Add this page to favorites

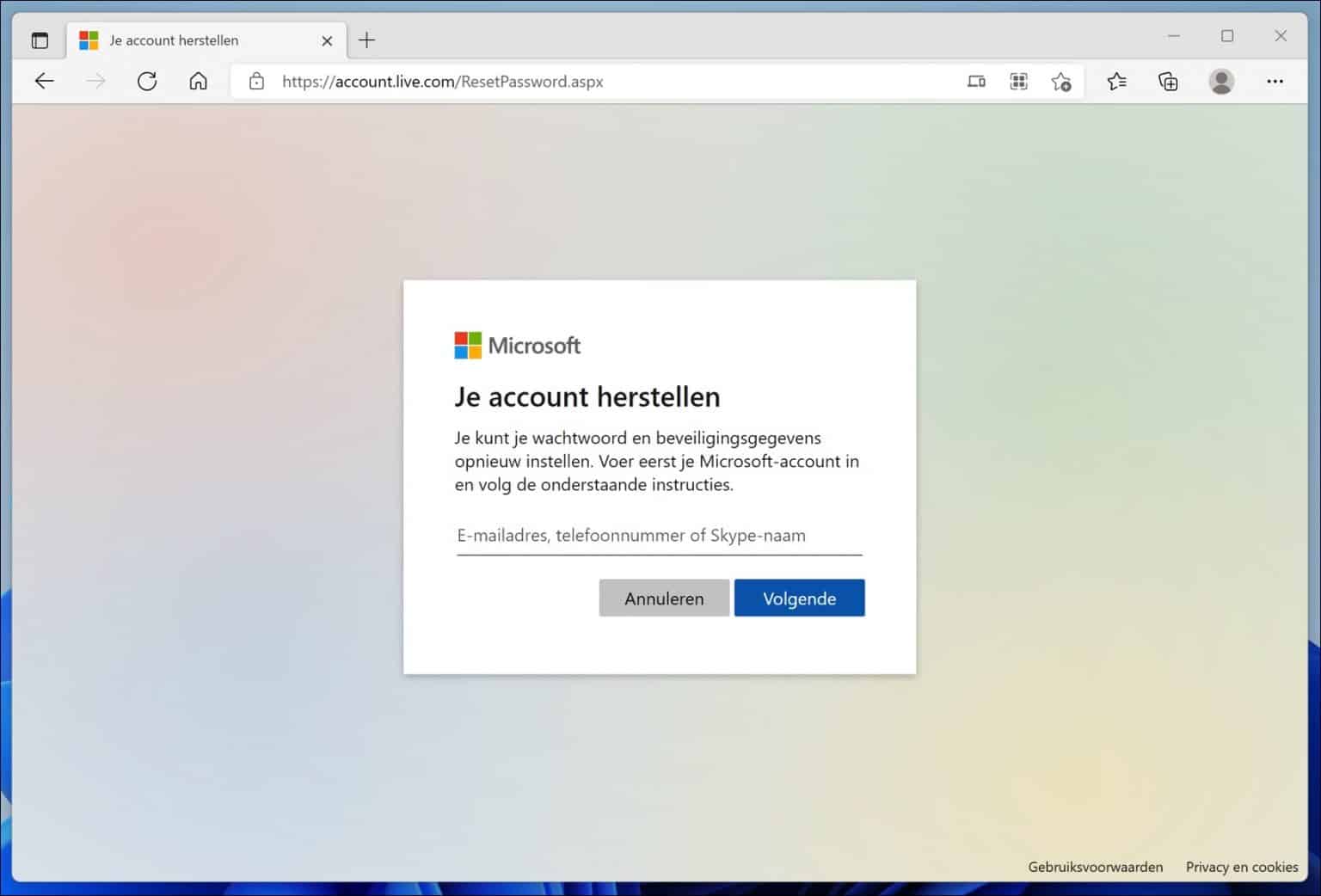pos(1061,81)
